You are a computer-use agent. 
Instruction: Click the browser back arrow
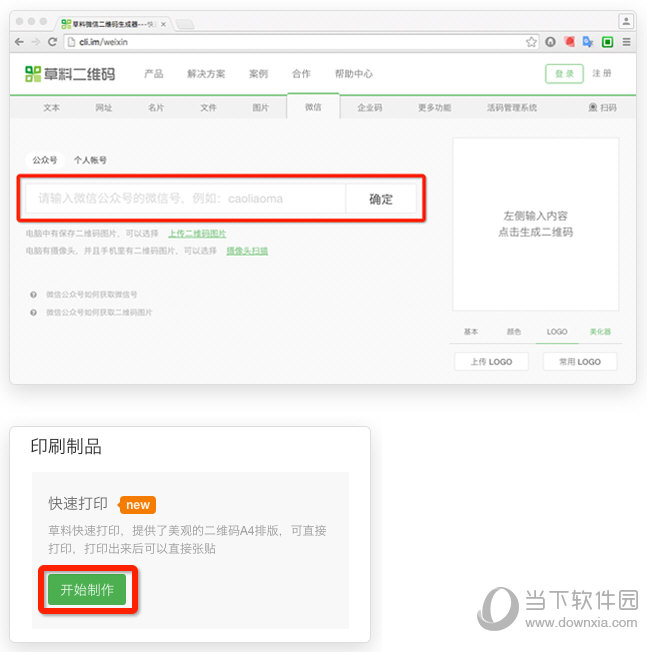coord(19,42)
